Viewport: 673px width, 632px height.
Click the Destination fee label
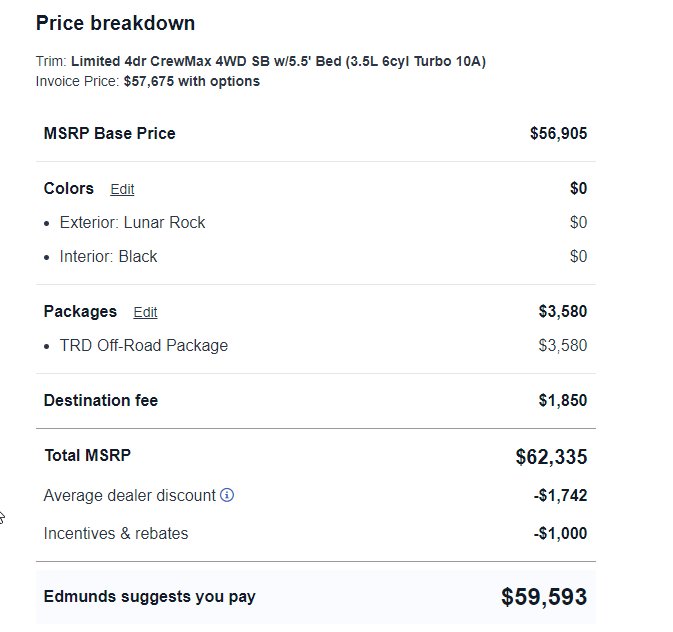click(101, 400)
